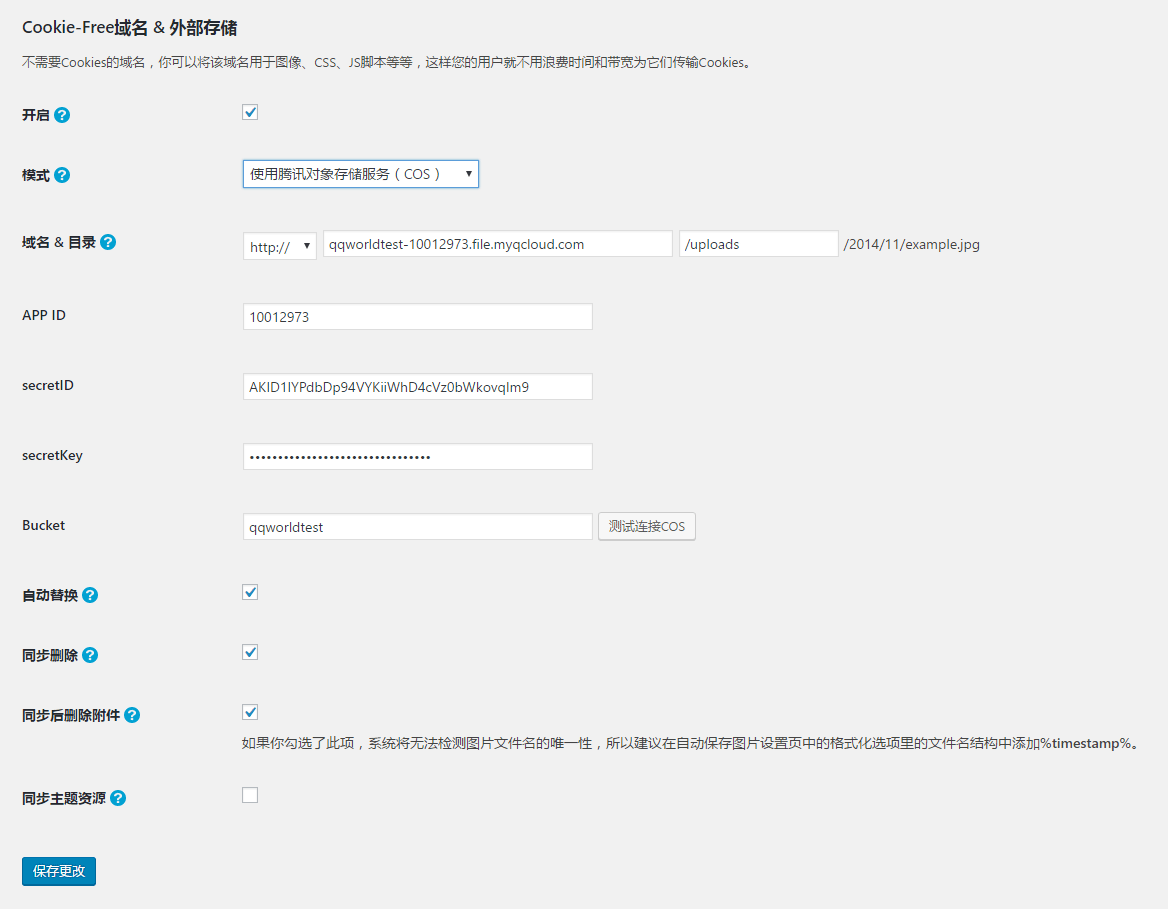Open help icon next to 模式
The width and height of the screenshot is (1168, 909).
(62, 175)
